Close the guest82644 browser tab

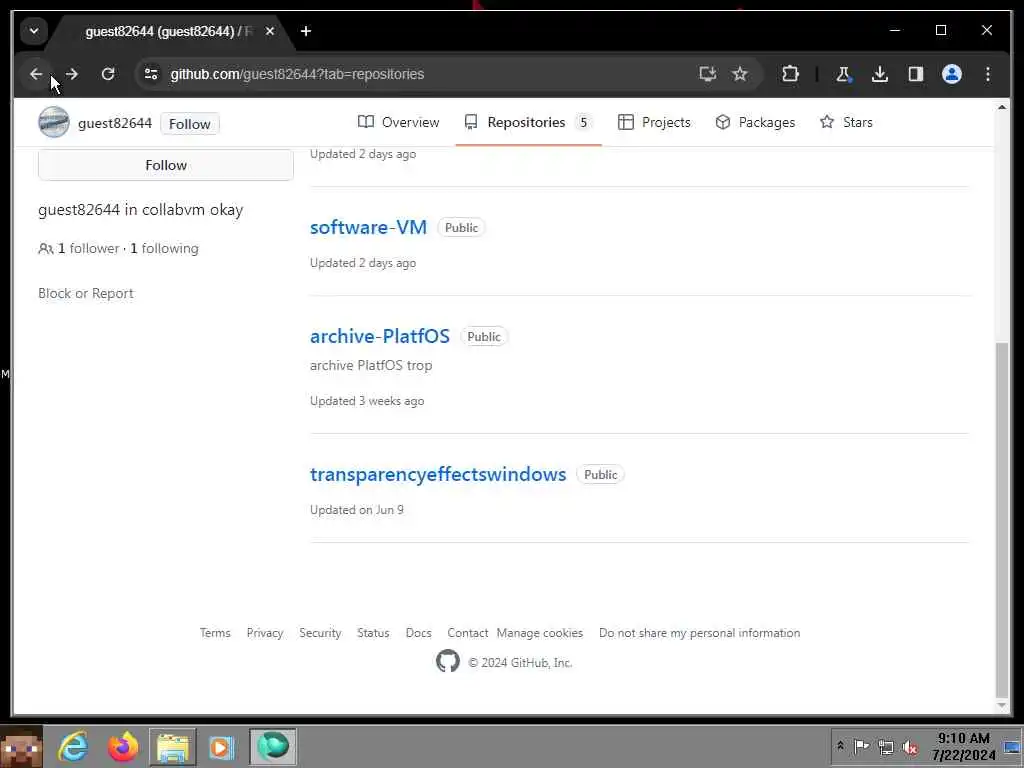tap(270, 31)
